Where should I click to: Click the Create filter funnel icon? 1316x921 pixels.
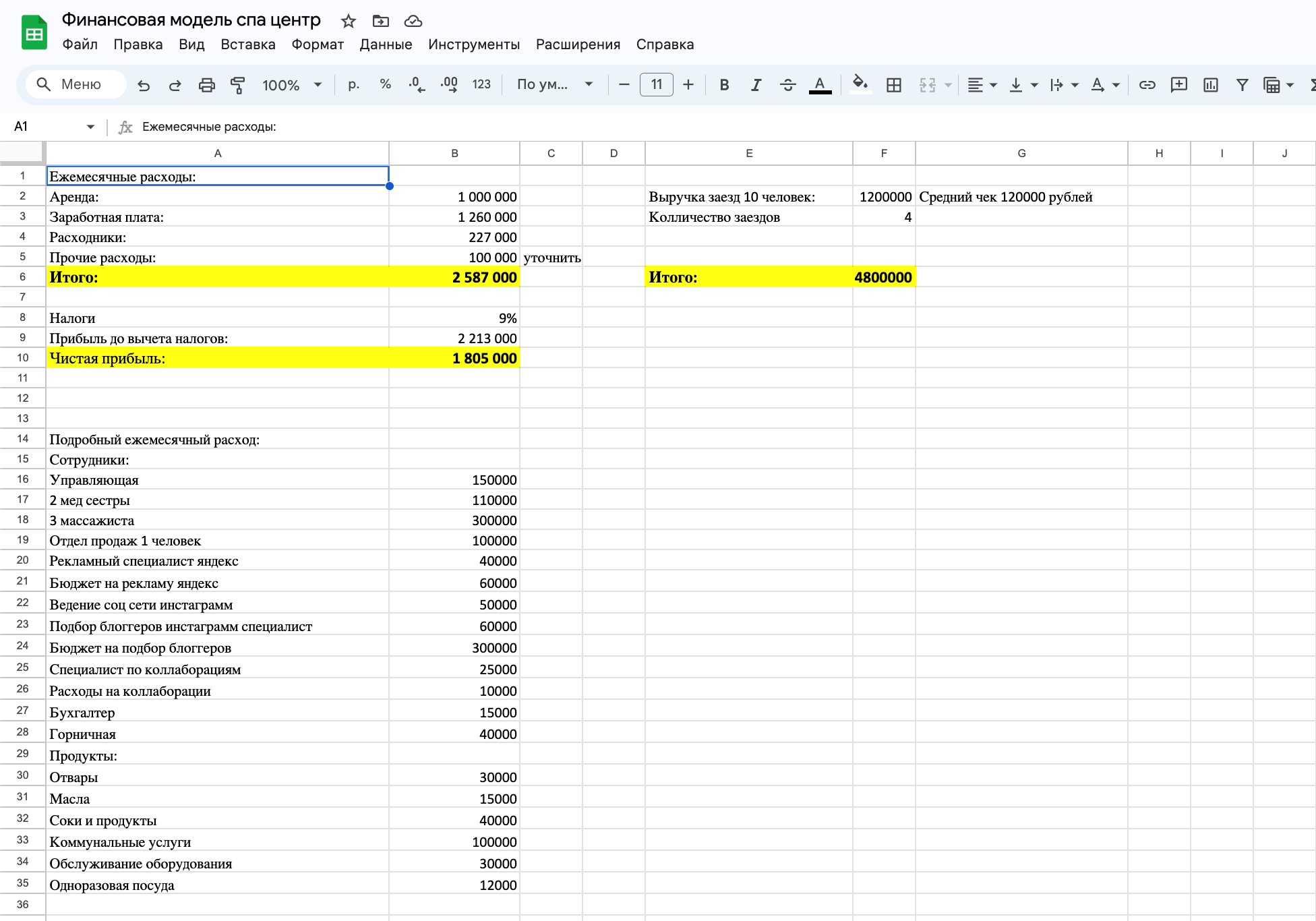[x=1242, y=85]
